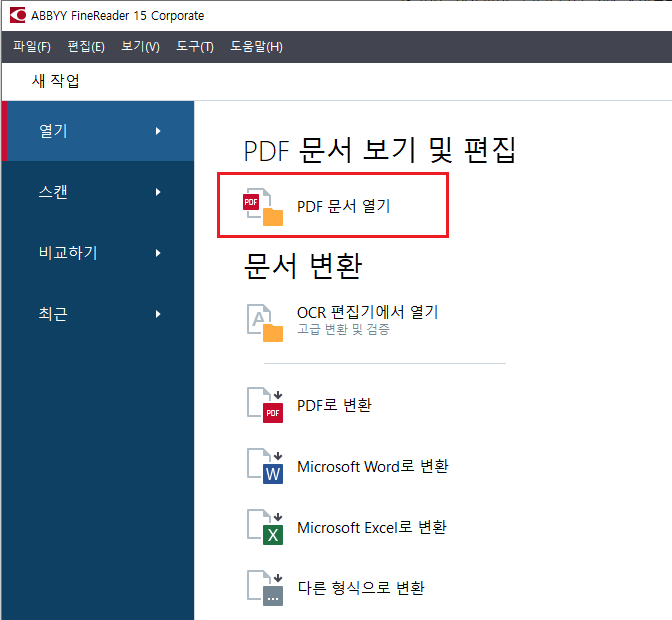Click the OCR editor folder icon
672x620 pixels.
(x=265, y=323)
